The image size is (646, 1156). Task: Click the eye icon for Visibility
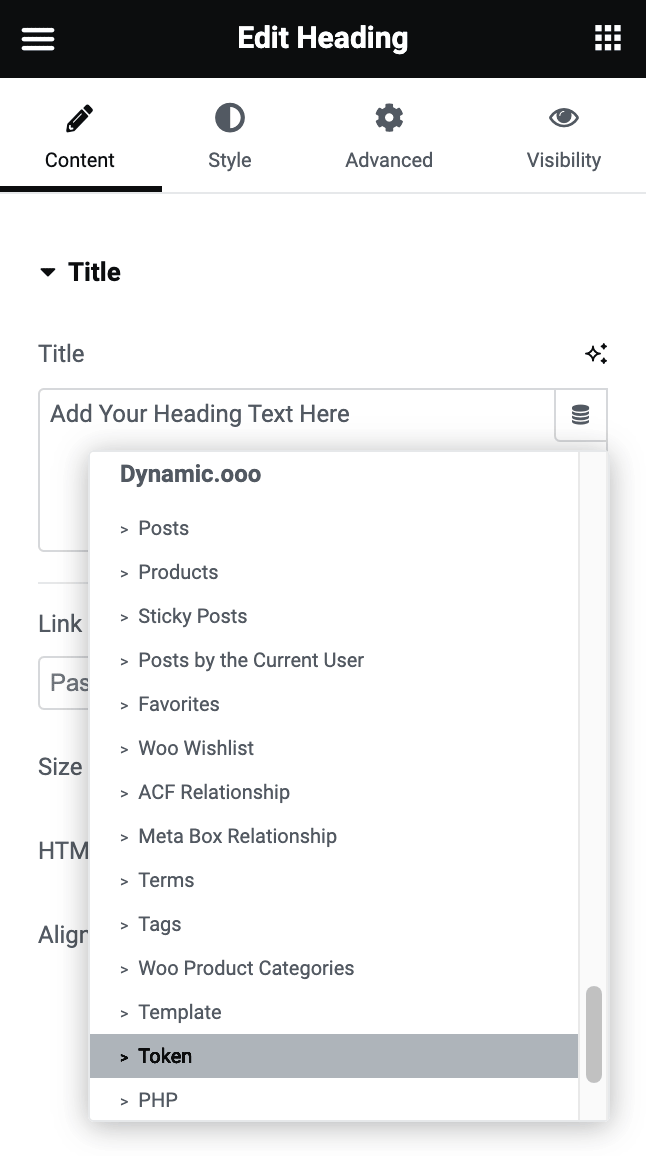[x=564, y=119]
